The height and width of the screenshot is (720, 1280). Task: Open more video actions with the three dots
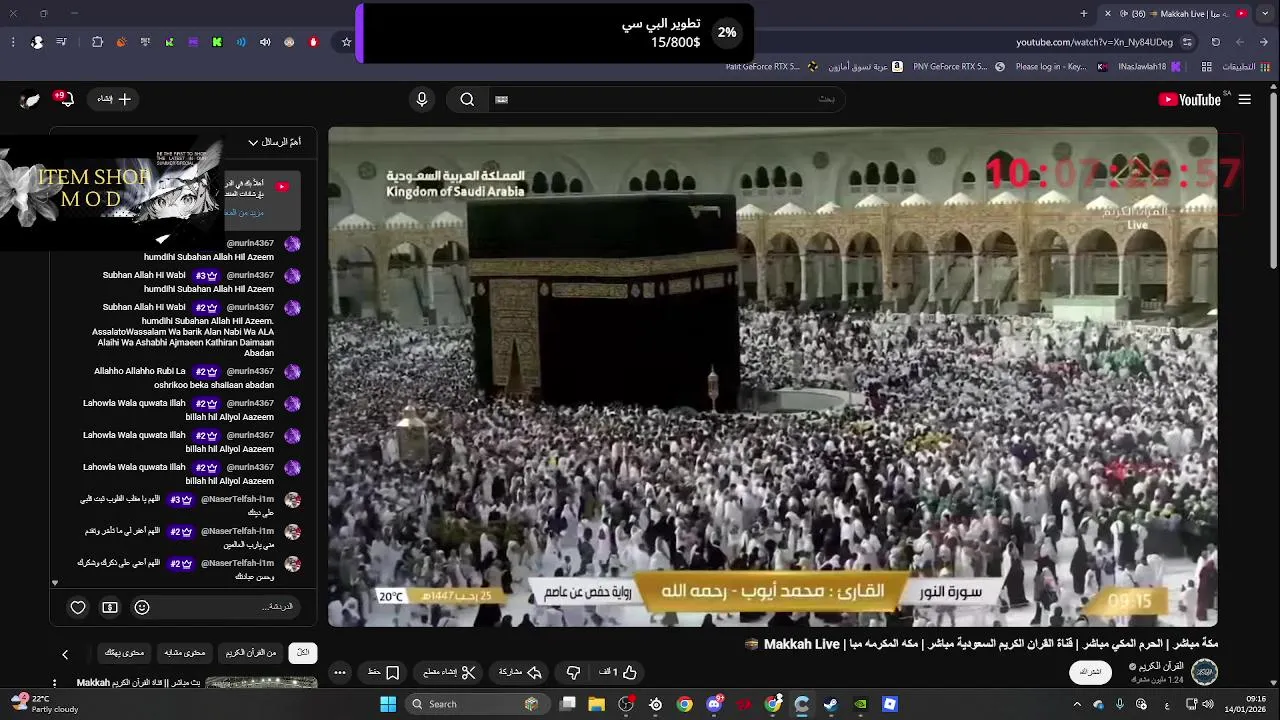point(340,673)
